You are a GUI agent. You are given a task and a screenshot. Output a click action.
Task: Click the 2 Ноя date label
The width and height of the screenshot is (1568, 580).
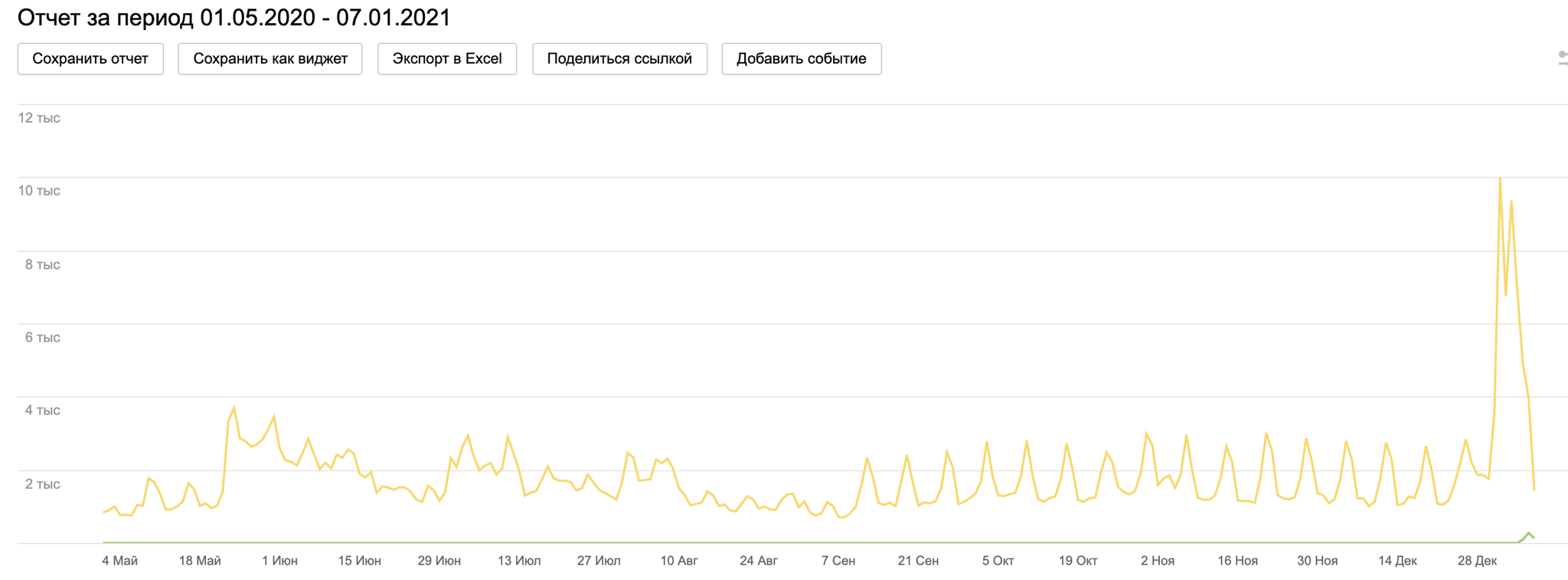pyautogui.click(x=1158, y=561)
